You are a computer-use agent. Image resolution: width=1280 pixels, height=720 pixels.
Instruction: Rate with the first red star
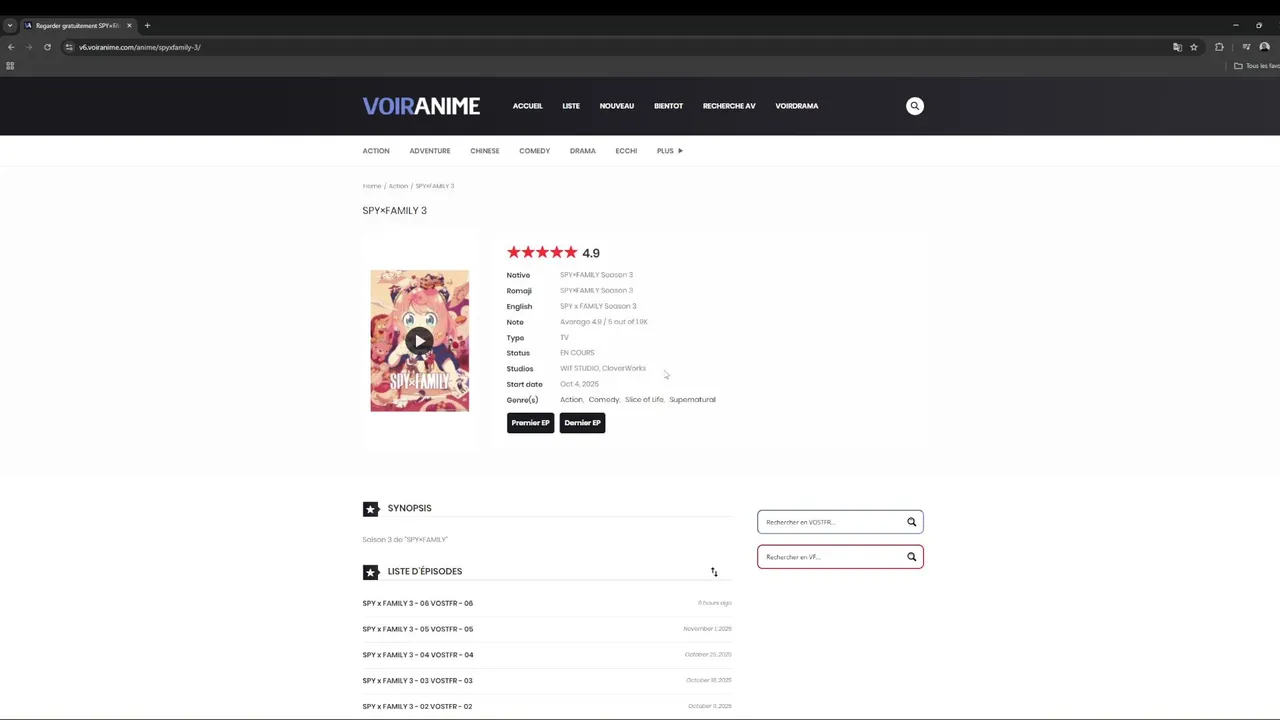[514, 252]
